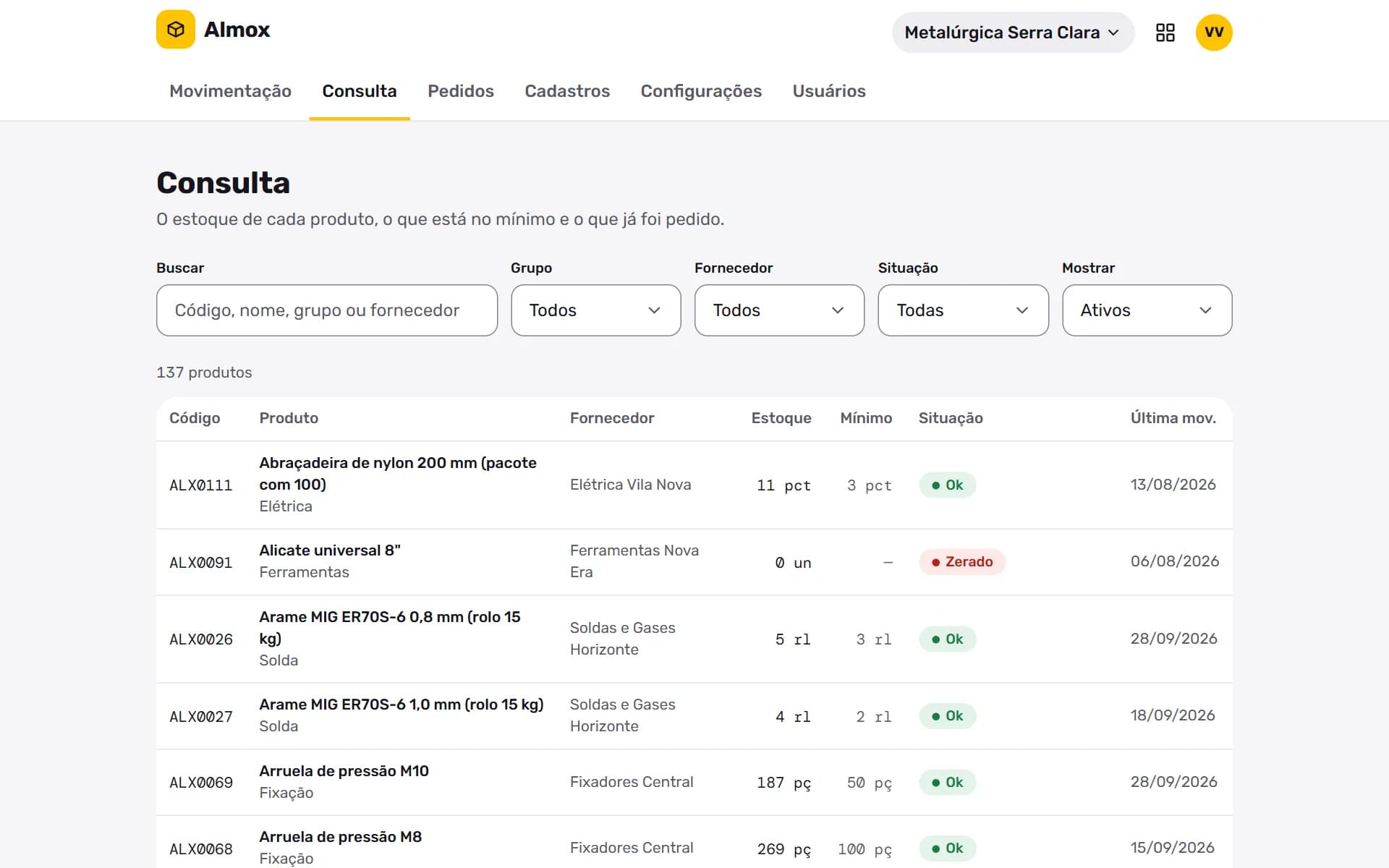The image size is (1389, 868).
Task: Sort by the Fornecedor column header
Action: coord(612,418)
